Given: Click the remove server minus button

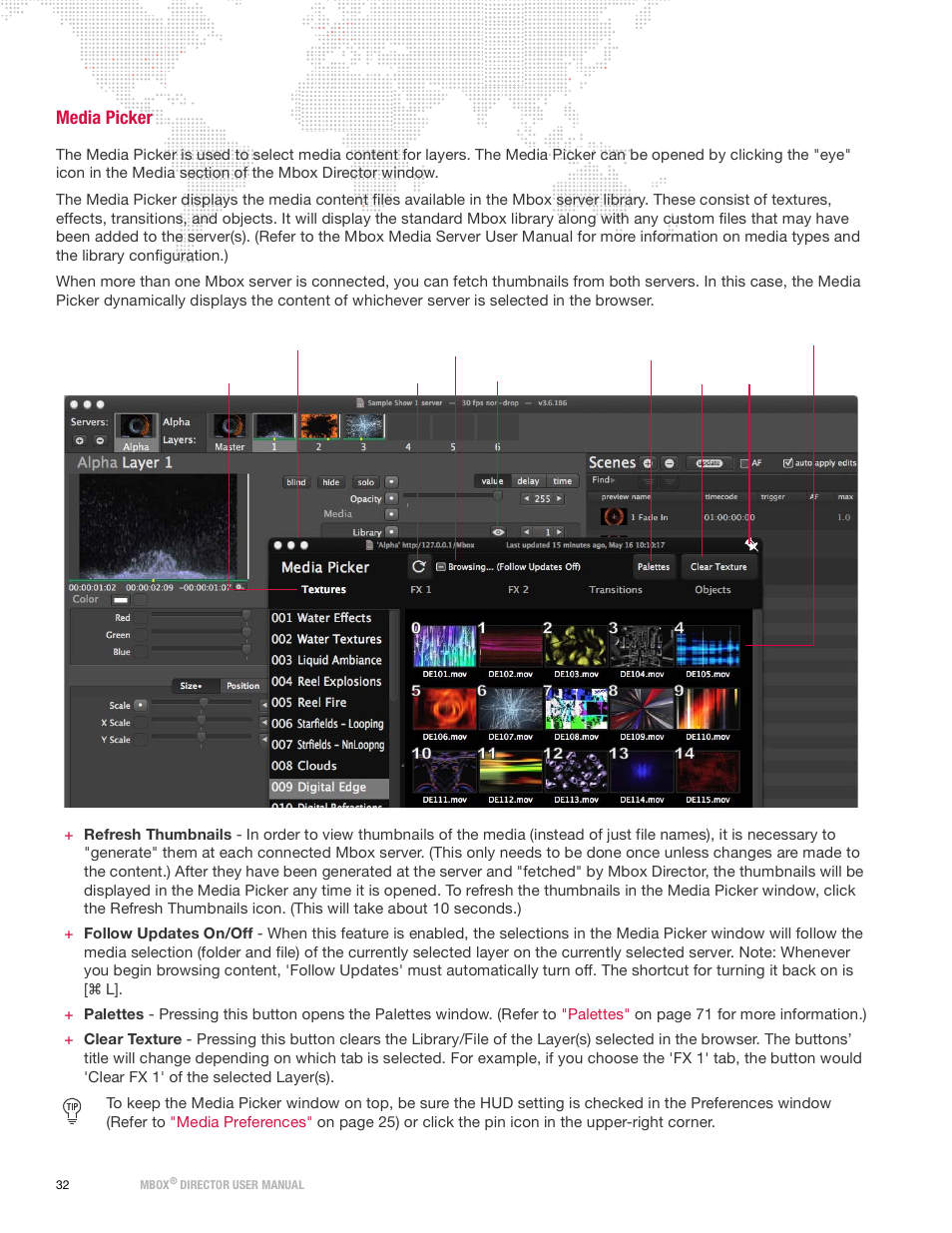Looking at the screenshot, I should [x=100, y=440].
